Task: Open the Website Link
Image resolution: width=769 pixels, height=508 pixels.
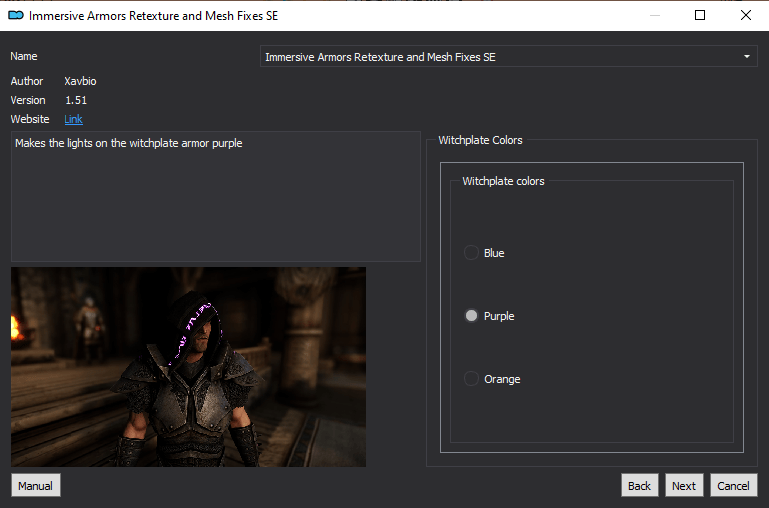Action: pos(73,119)
